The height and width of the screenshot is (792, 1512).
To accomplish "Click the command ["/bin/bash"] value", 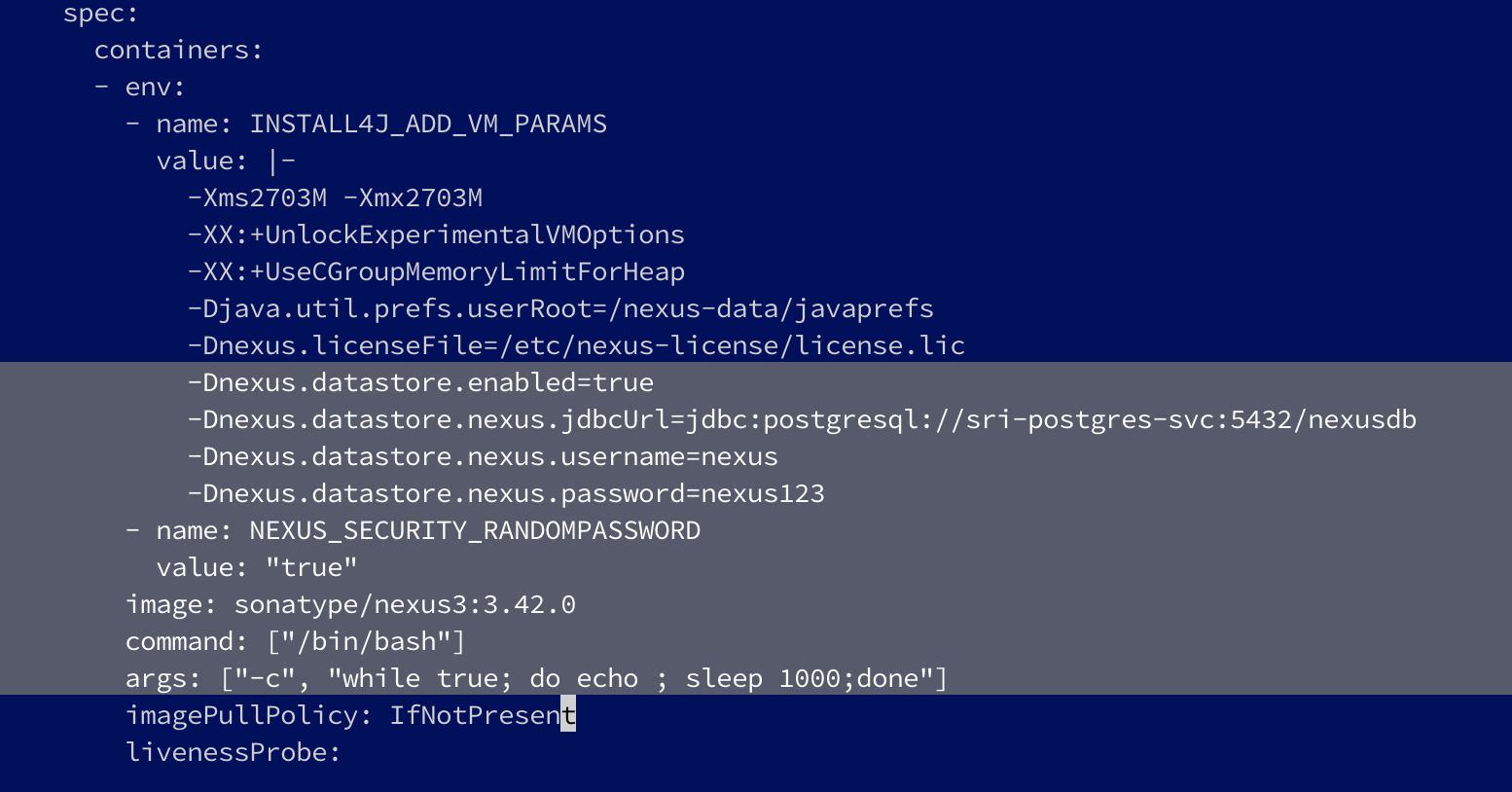I will click(365, 641).
